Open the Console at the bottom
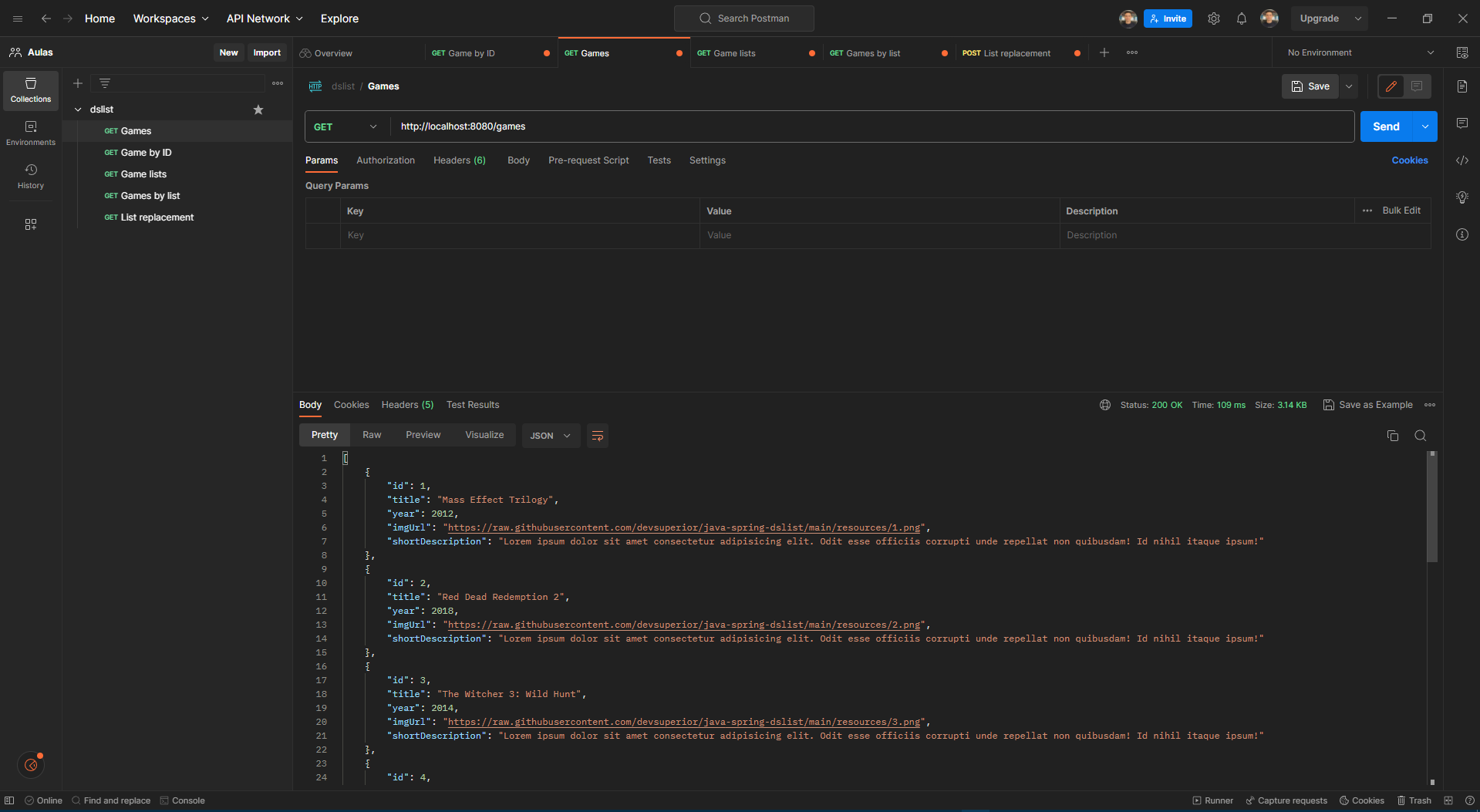 tap(183, 800)
